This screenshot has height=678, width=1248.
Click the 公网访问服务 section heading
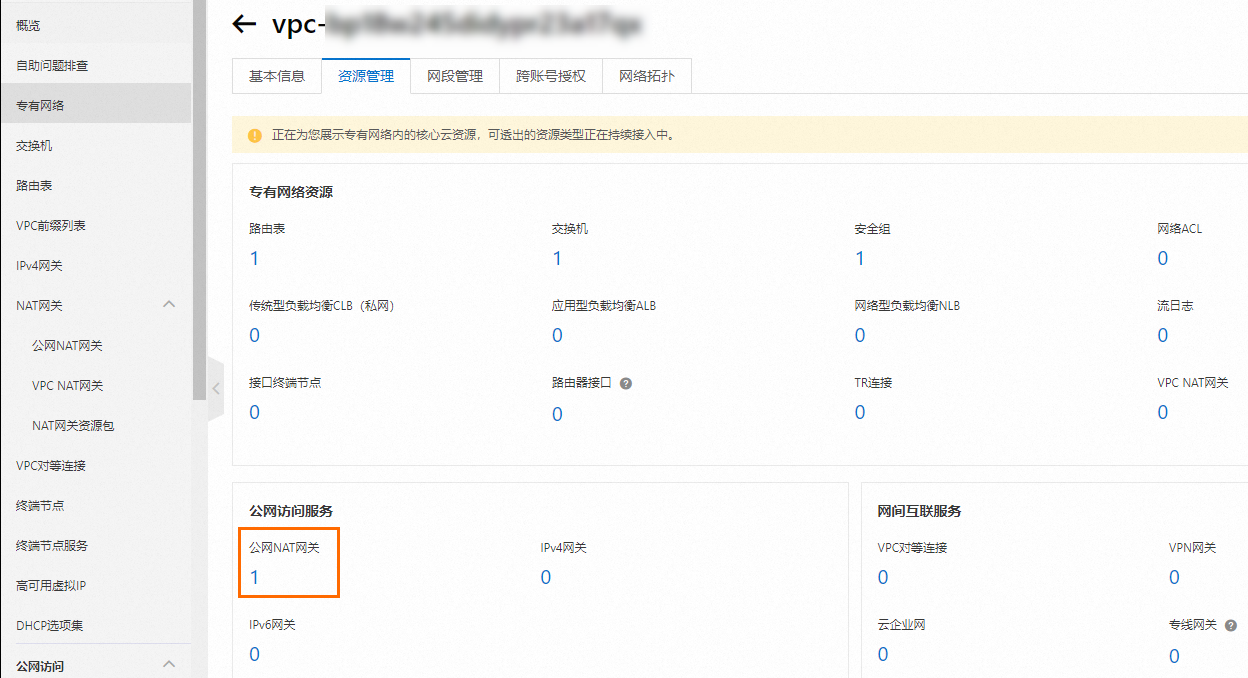(x=291, y=511)
